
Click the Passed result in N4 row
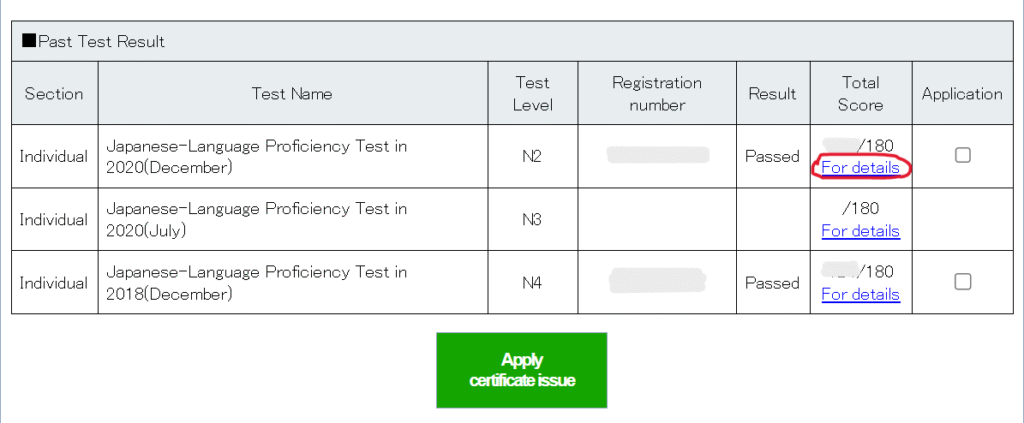[x=773, y=283]
